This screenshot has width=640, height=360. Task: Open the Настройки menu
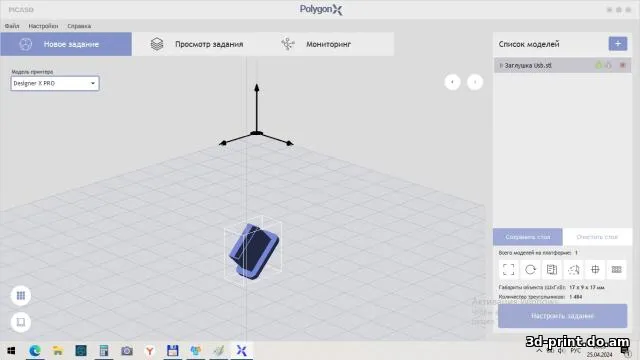43,26
